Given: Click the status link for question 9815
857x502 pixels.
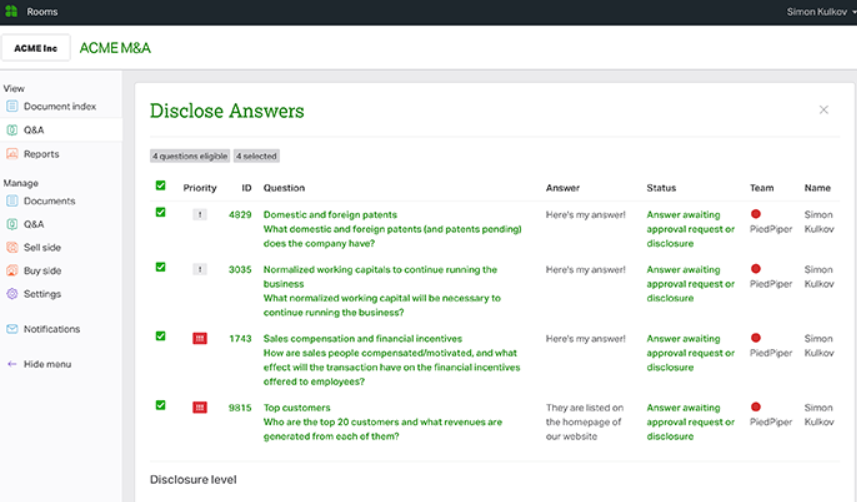Looking at the screenshot, I should coord(690,422).
